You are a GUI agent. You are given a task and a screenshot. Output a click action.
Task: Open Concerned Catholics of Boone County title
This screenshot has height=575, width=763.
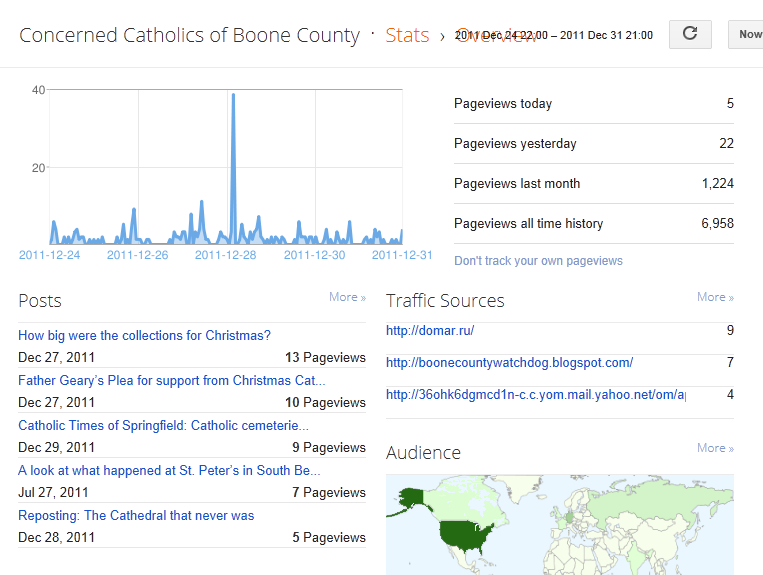point(189,36)
